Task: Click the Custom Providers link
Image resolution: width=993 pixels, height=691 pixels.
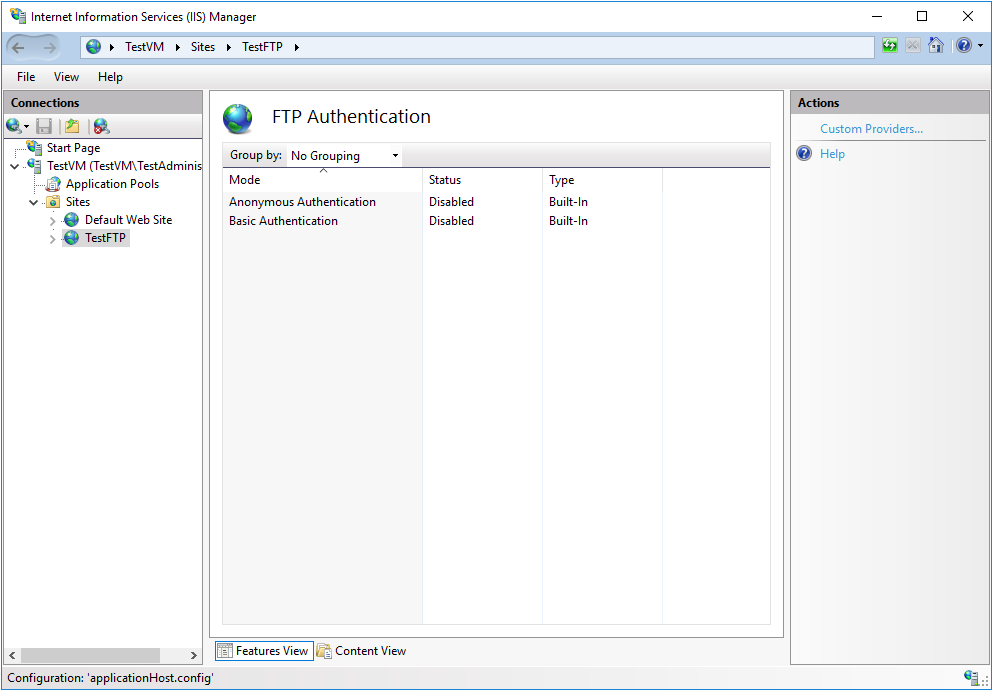Action: point(871,129)
